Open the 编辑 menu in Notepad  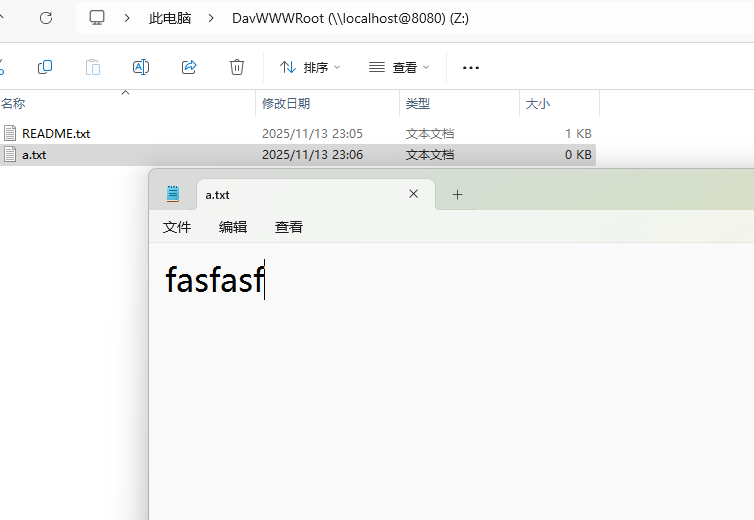(x=233, y=227)
